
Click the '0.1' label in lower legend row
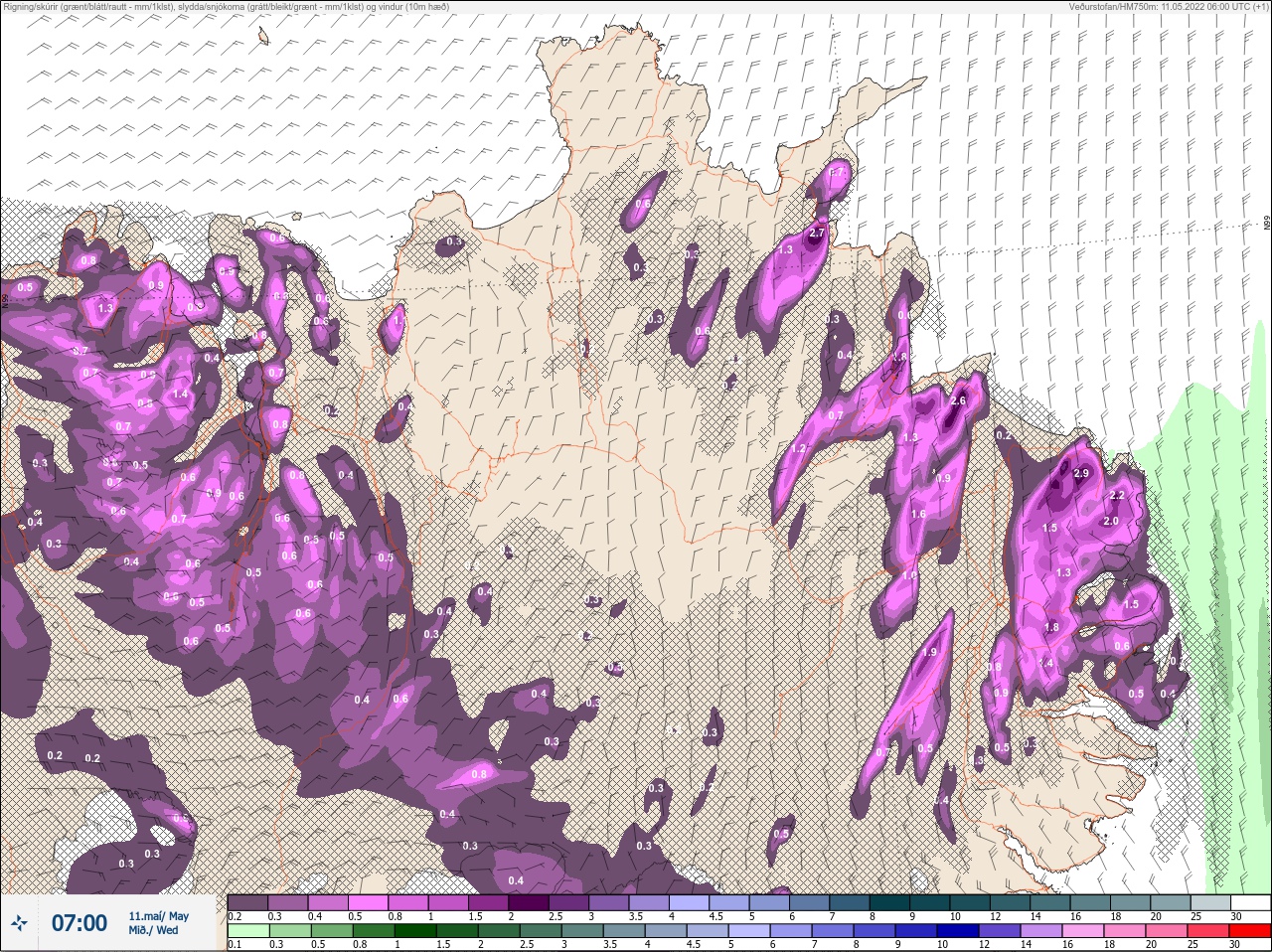[235, 944]
